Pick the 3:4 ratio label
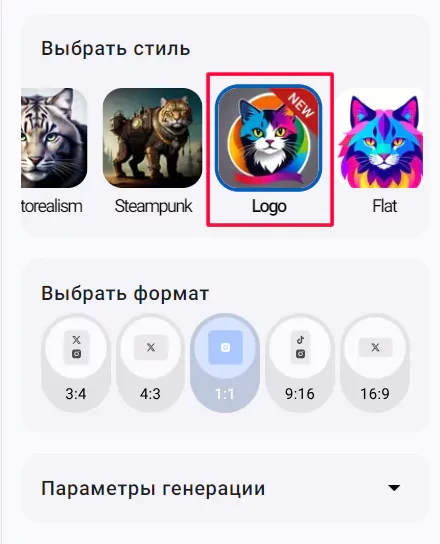 76,394
